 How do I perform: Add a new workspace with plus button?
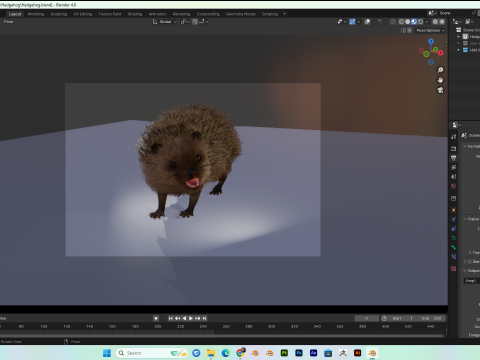285,14
